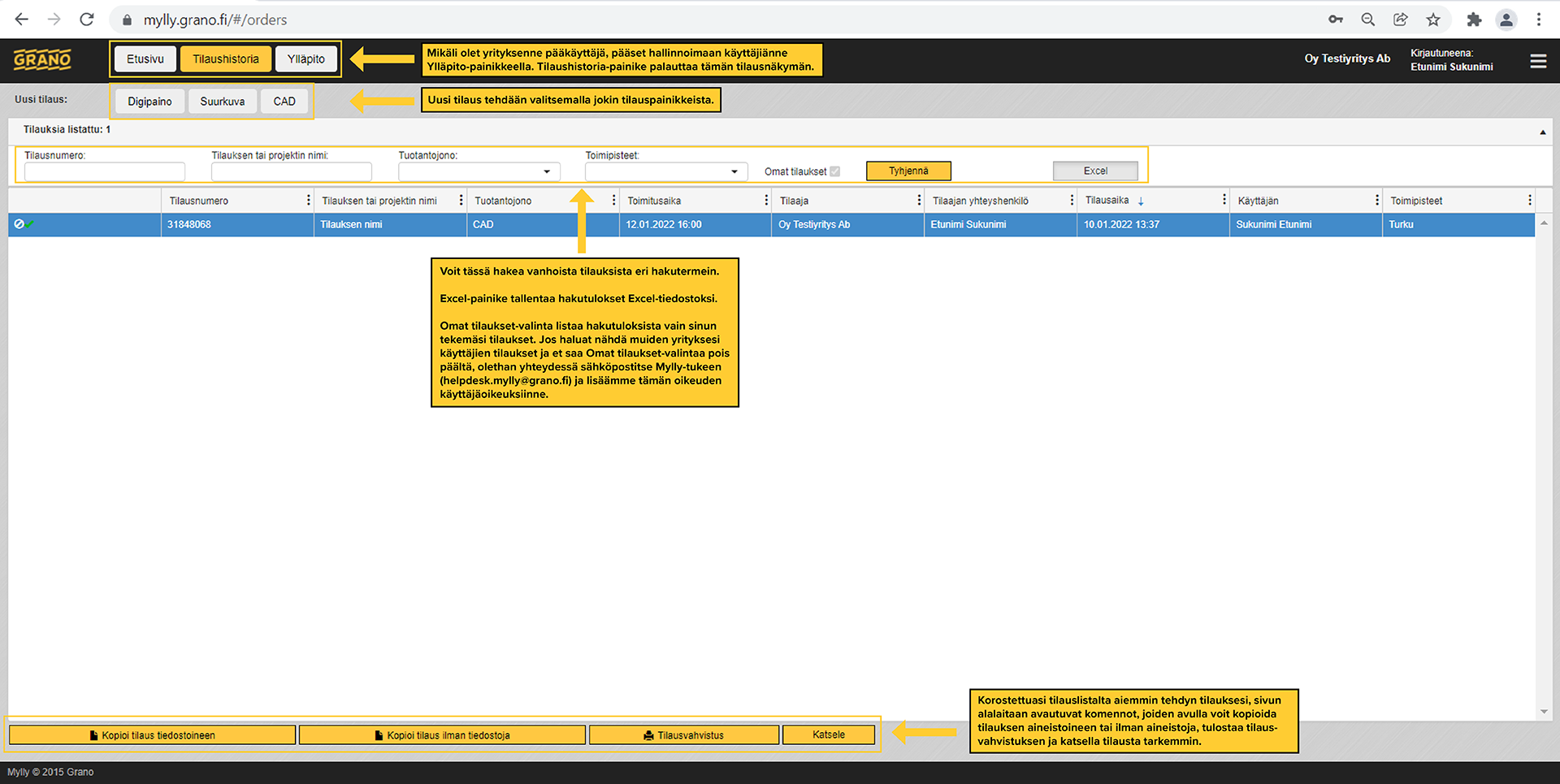Image resolution: width=1560 pixels, height=784 pixels.
Task: Toggle the Omat tilaukset checkbox
Action: click(x=834, y=171)
